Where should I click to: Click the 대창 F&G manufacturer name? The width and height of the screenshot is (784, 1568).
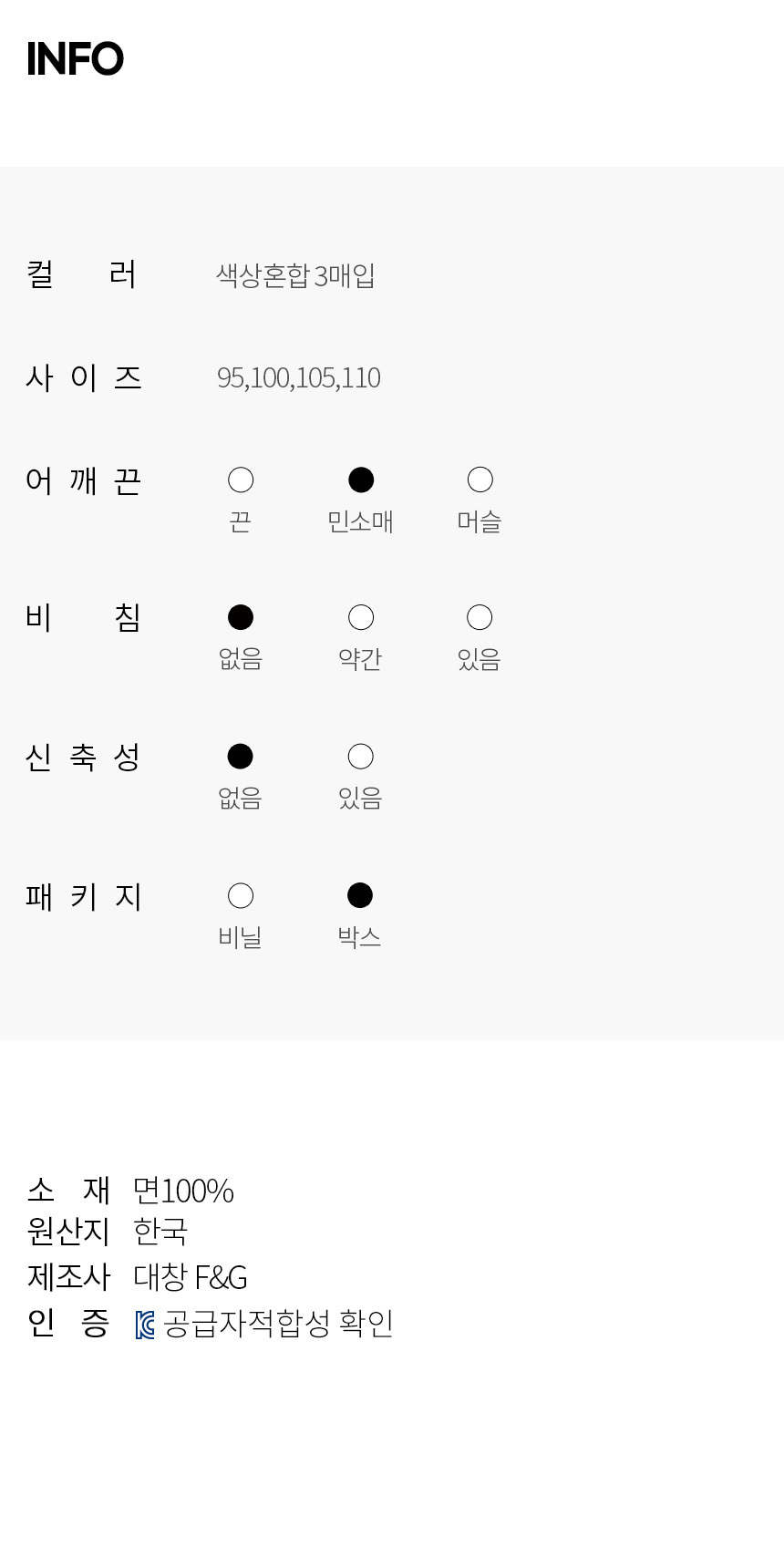[190, 1277]
